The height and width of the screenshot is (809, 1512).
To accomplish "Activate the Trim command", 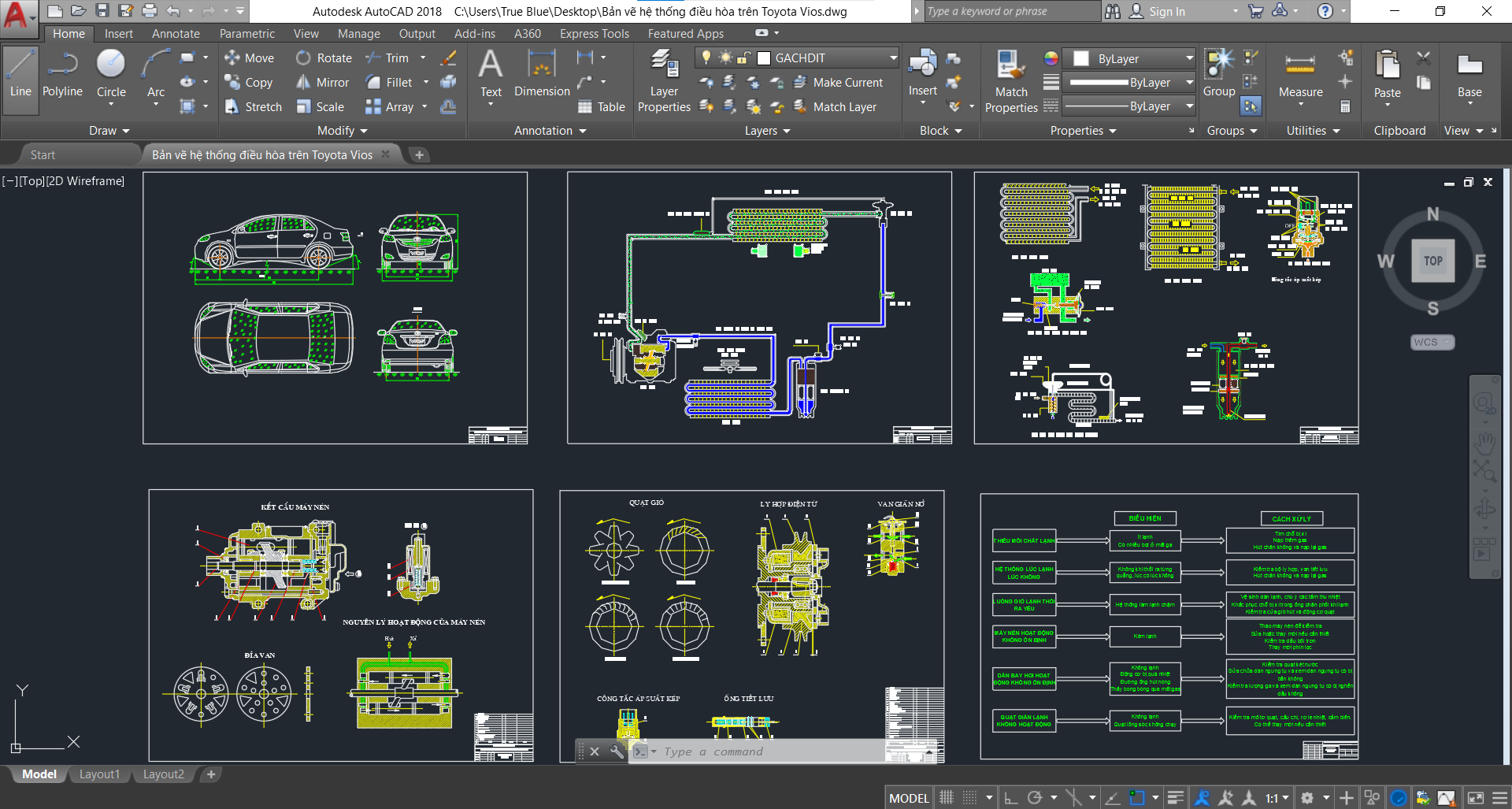I will click(x=387, y=58).
